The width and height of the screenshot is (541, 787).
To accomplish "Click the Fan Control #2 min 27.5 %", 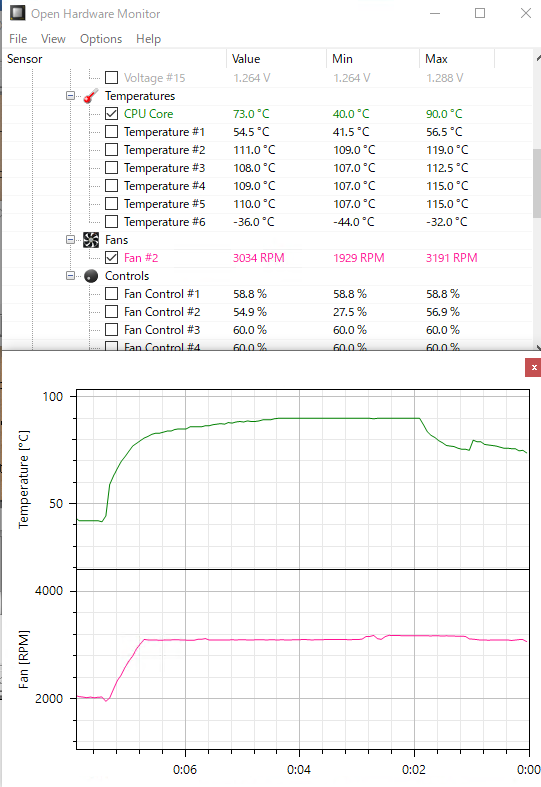I will coord(350,312).
